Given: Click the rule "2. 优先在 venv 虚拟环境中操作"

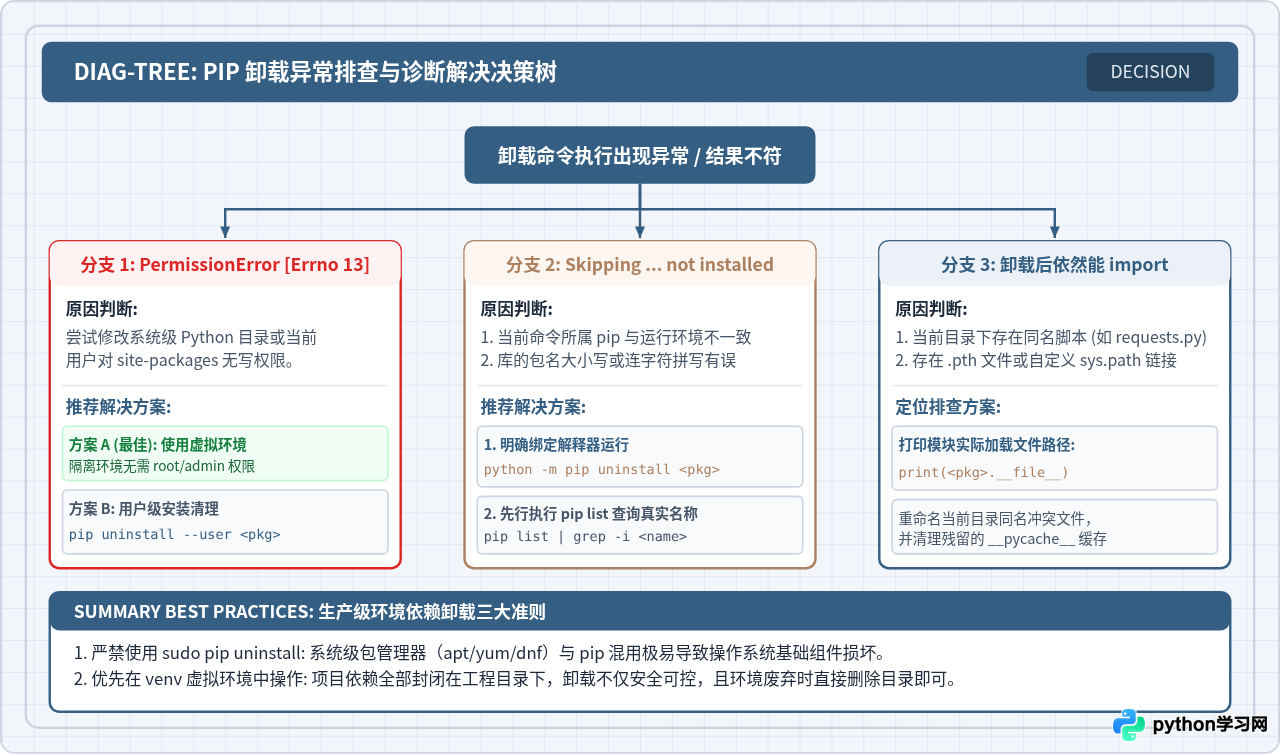Looking at the screenshot, I should pos(189,680).
